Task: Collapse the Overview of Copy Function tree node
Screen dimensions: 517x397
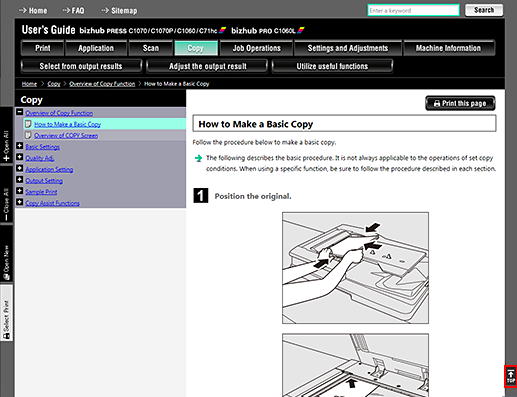Action: pos(20,112)
